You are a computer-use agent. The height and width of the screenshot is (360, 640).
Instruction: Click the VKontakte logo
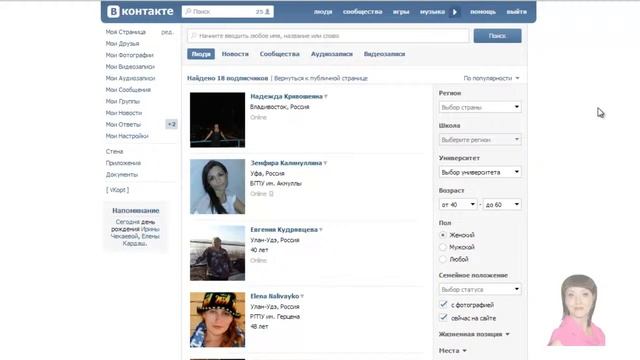140,11
